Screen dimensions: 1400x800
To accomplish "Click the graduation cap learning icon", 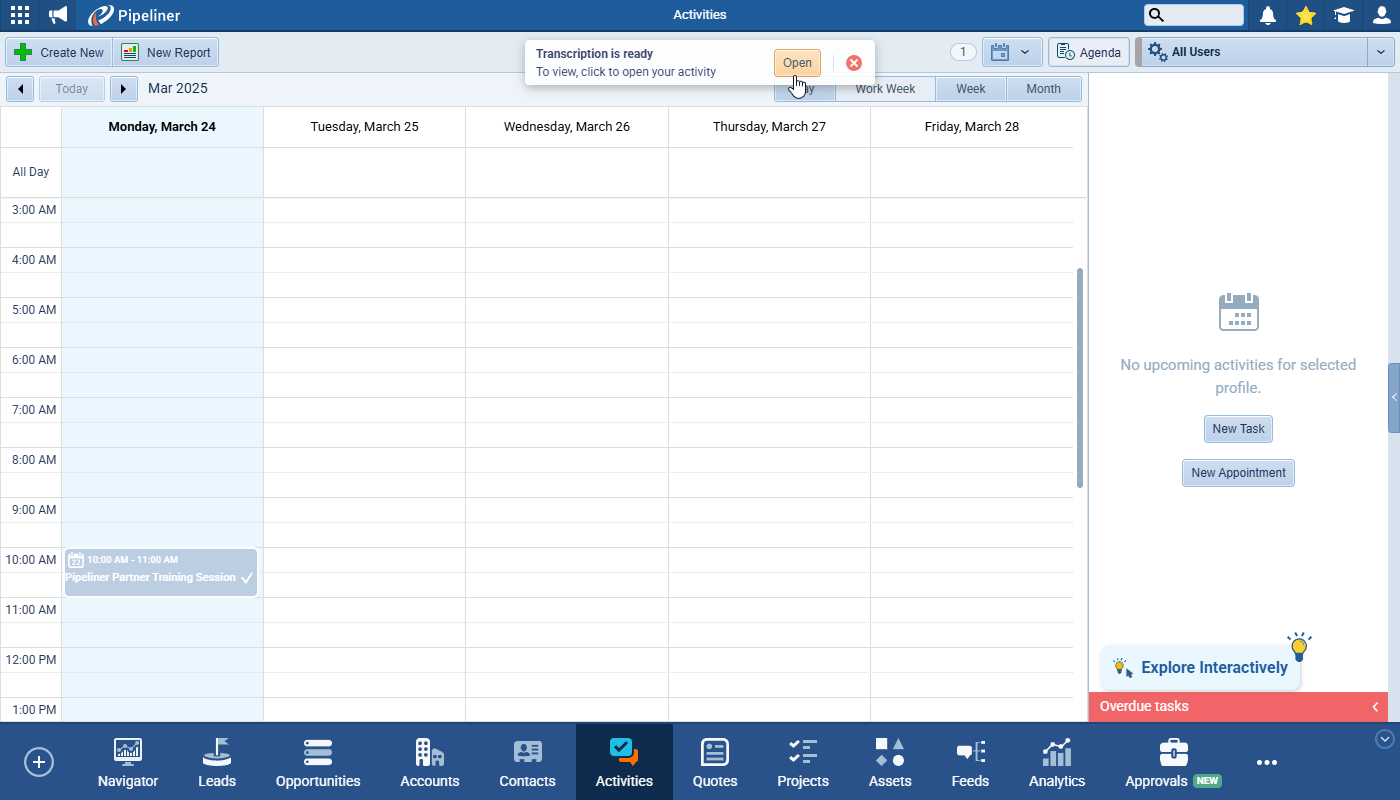I will [x=1343, y=15].
